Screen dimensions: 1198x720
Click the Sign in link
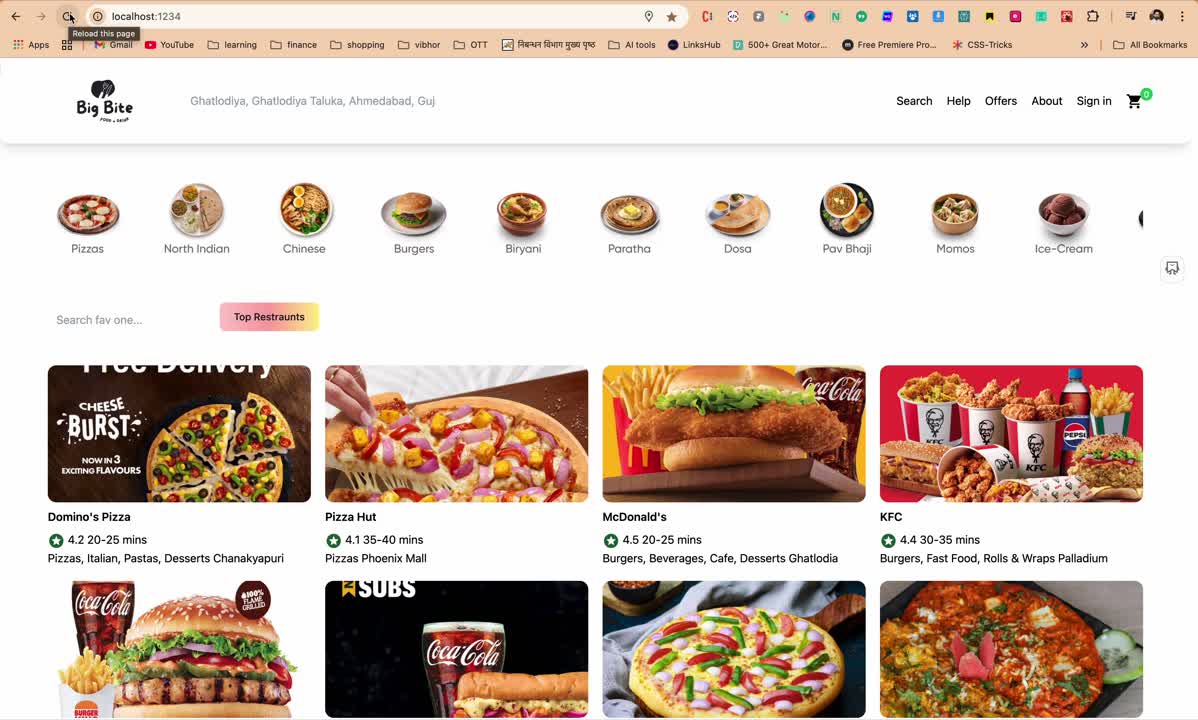[x=1093, y=101]
